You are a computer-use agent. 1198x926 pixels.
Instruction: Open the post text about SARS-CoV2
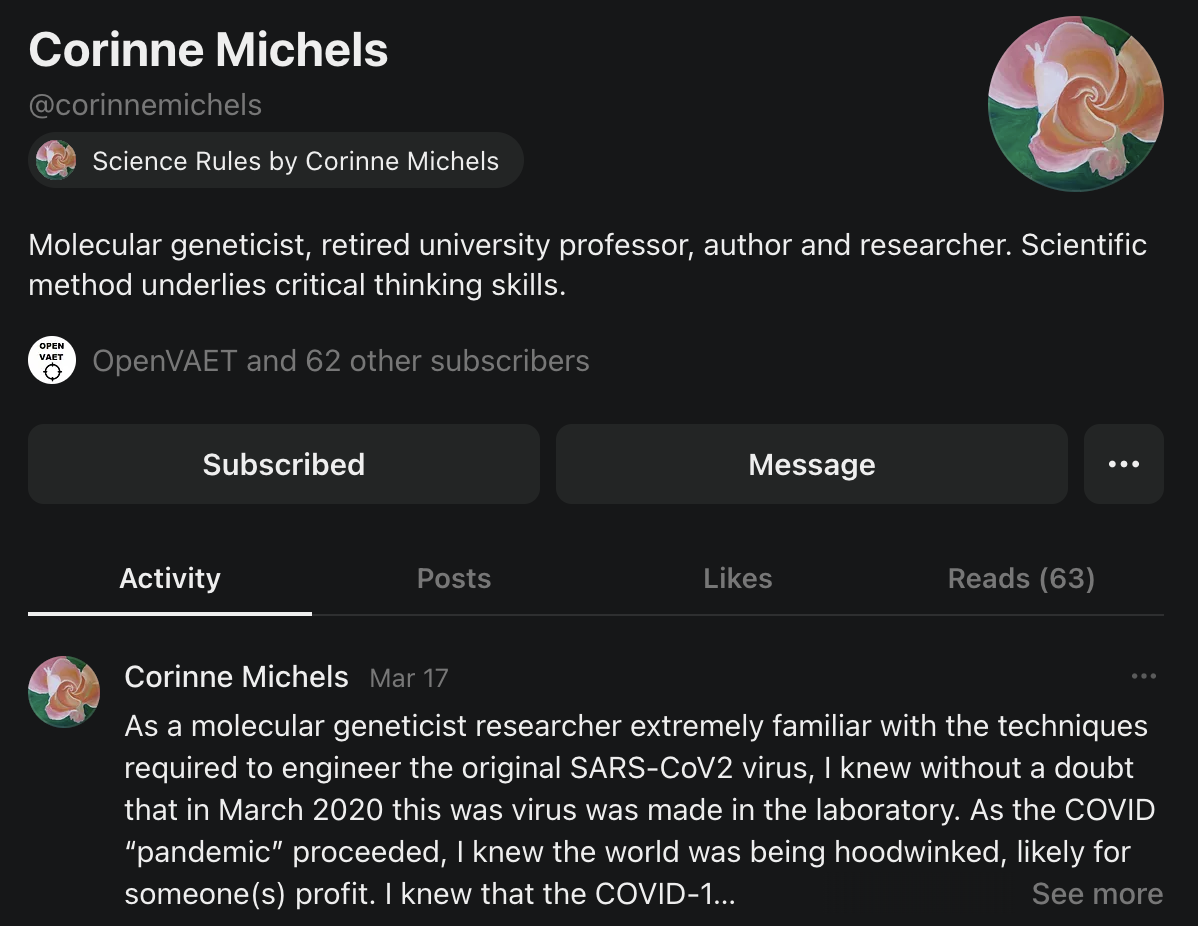pos(630,789)
